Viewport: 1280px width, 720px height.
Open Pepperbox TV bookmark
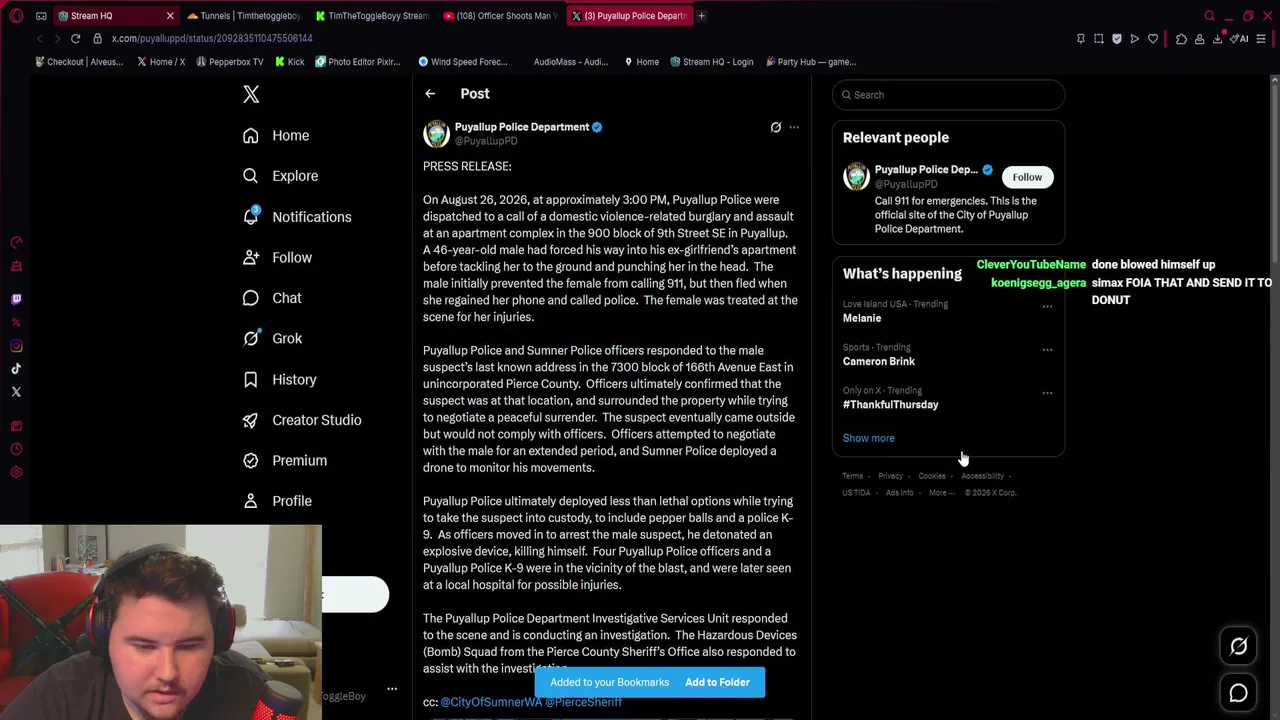click(230, 62)
